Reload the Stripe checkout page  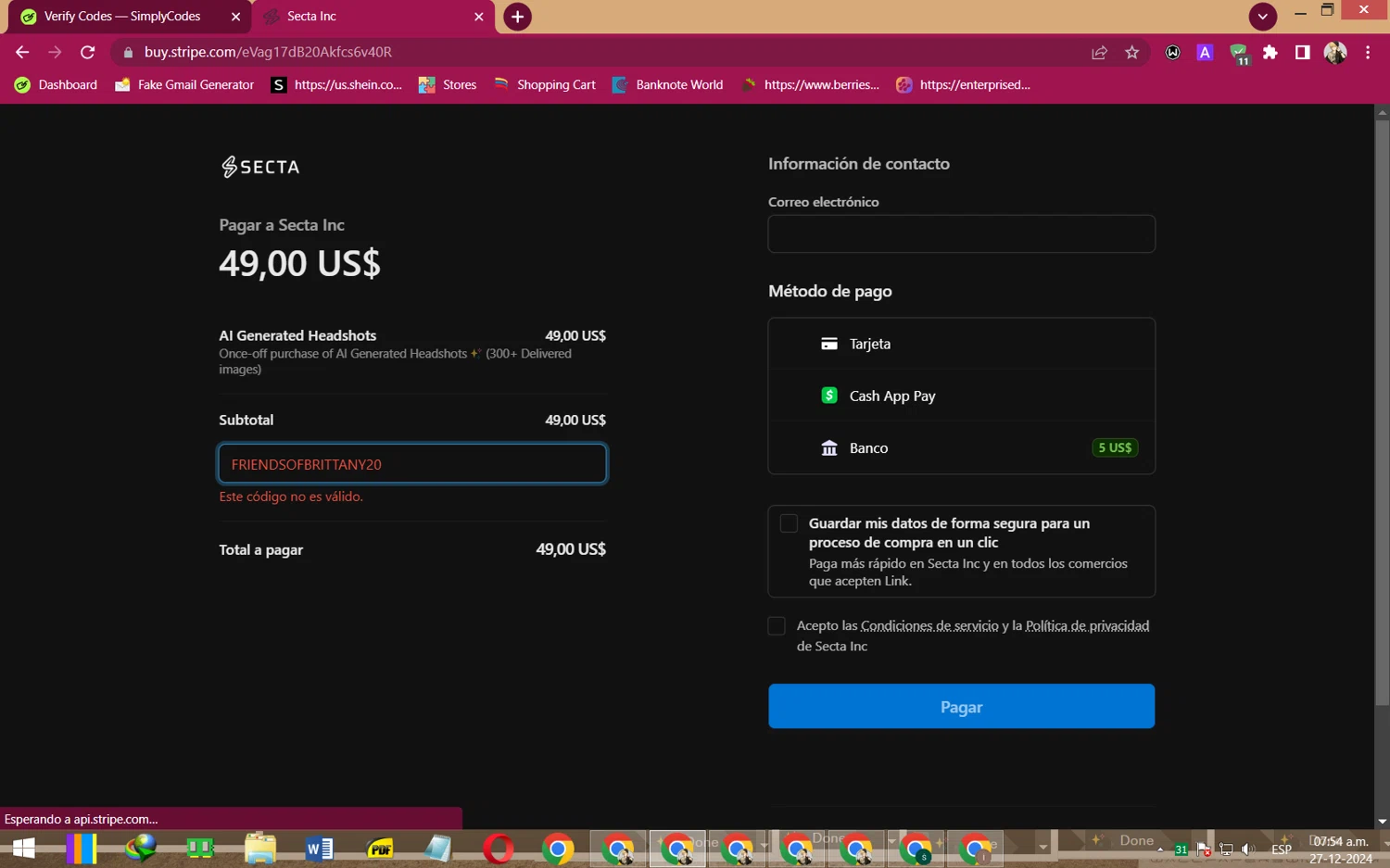(x=87, y=52)
